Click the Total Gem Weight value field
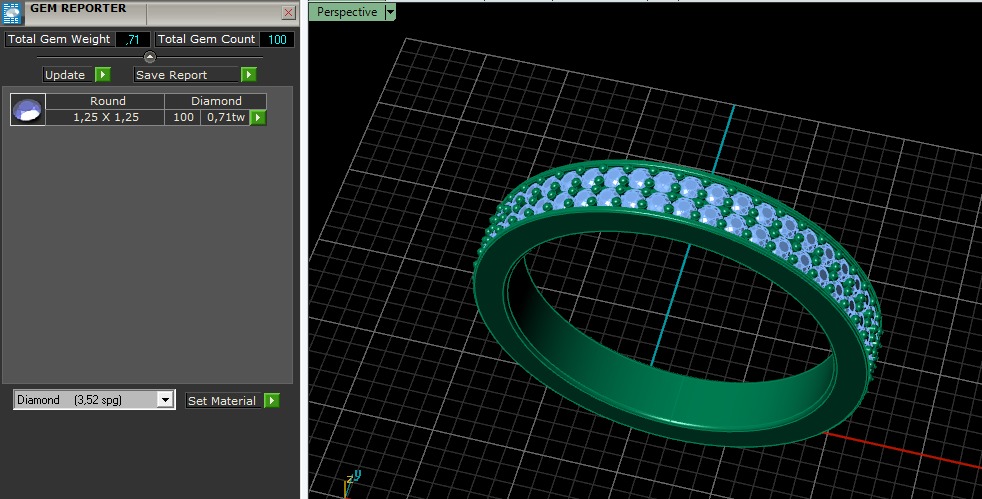The width and height of the screenshot is (982, 499). (x=133, y=39)
